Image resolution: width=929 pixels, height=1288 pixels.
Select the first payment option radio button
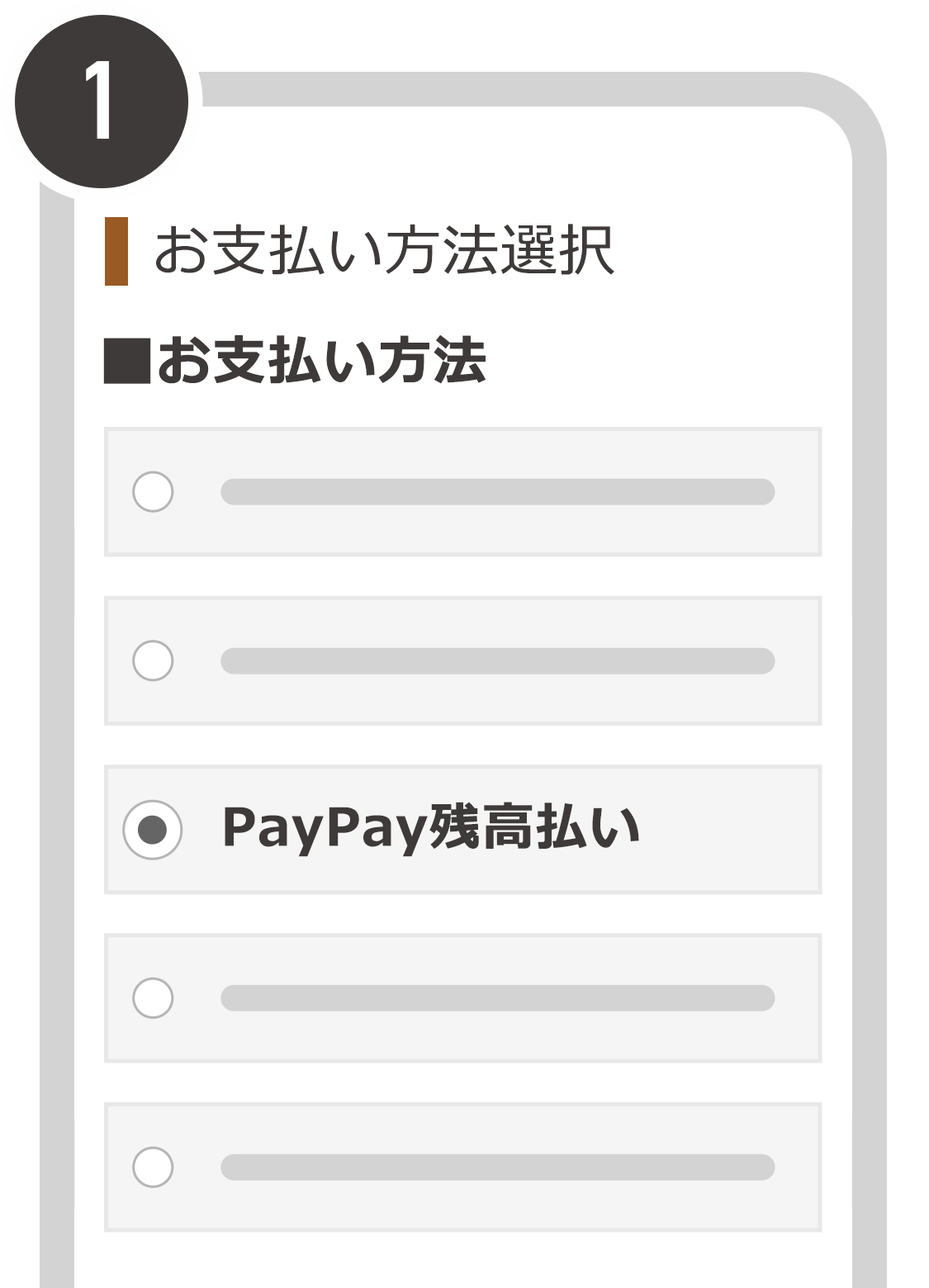click(x=153, y=492)
